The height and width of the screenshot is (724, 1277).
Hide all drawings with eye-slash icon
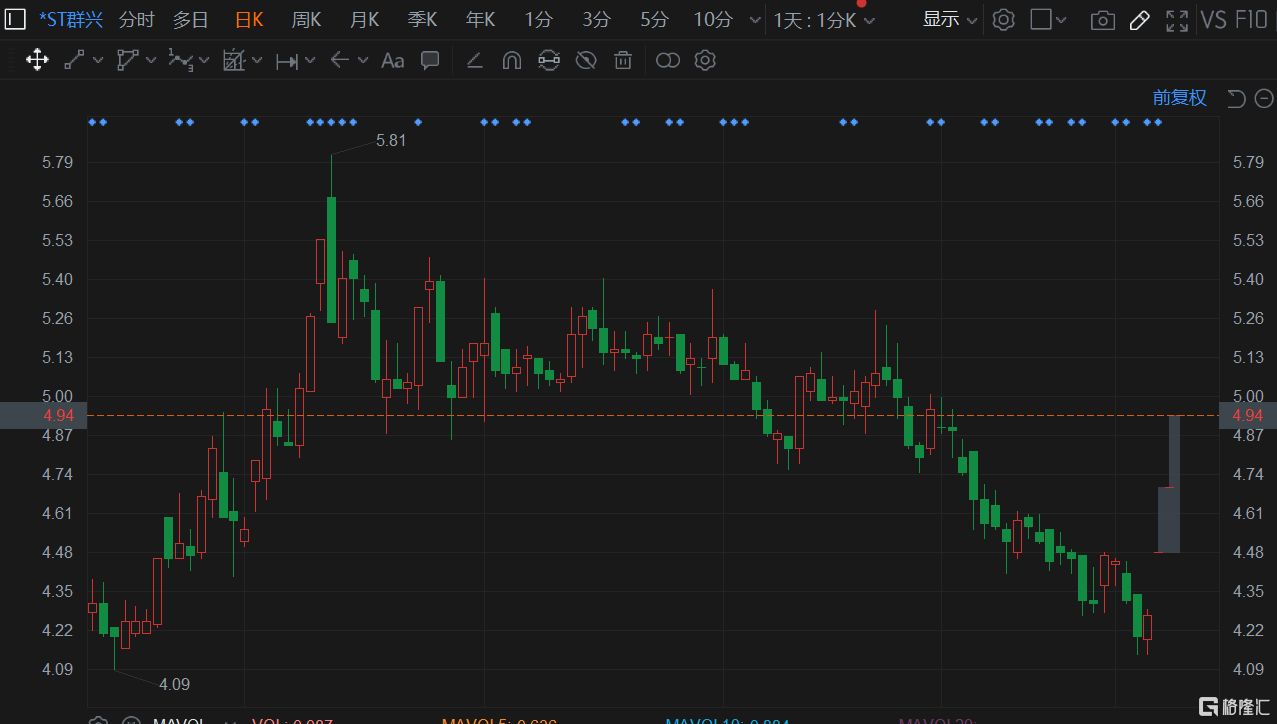[x=586, y=61]
